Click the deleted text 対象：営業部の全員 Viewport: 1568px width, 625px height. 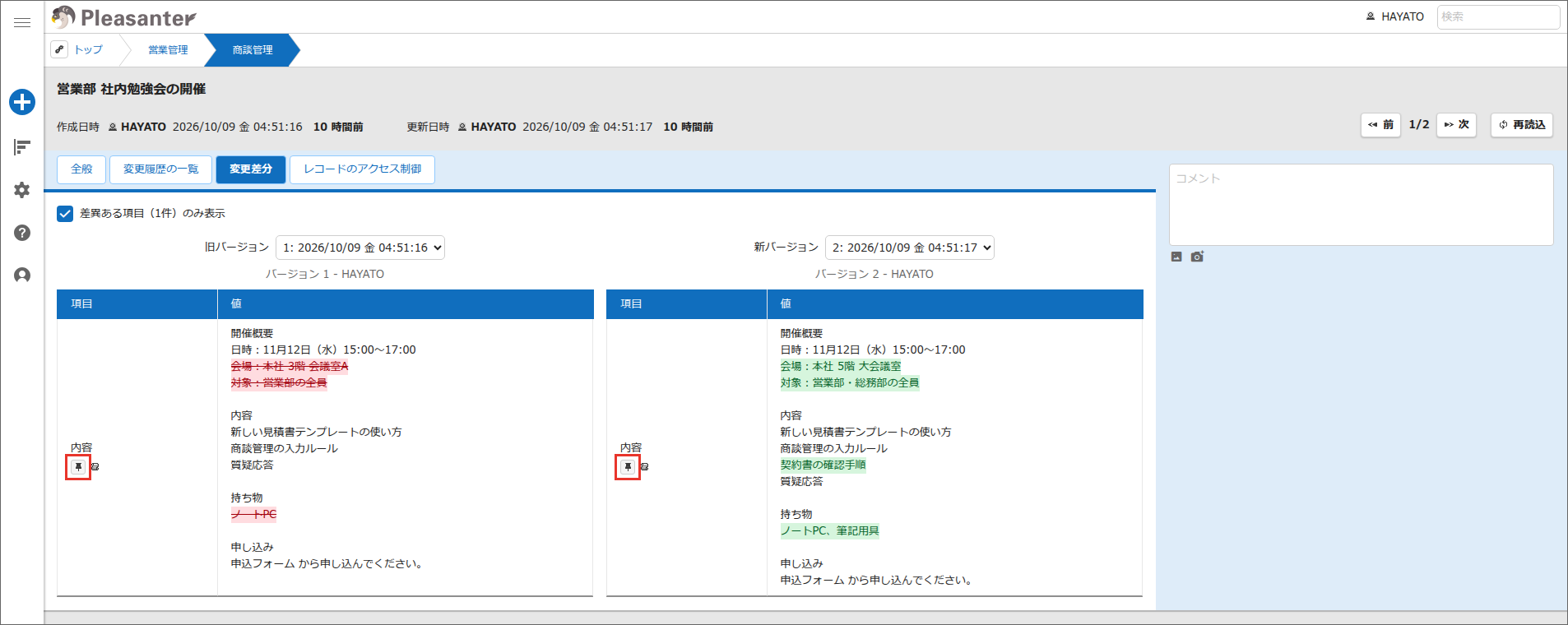tap(279, 383)
